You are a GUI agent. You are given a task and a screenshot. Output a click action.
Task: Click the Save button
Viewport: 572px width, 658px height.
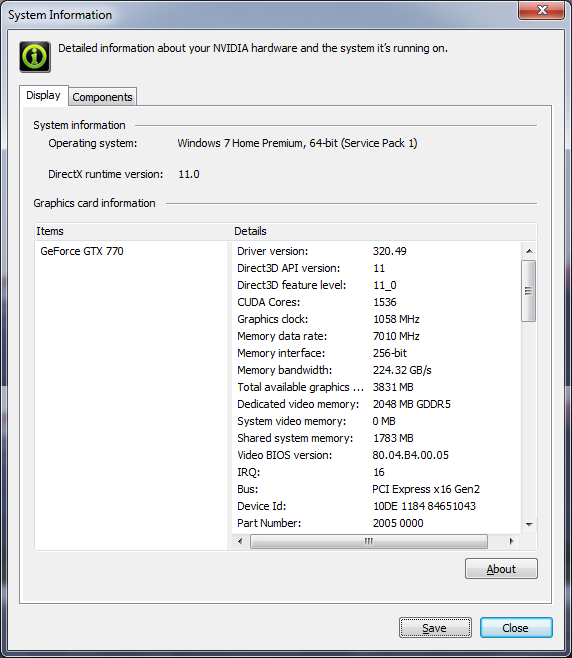[435, 627]
